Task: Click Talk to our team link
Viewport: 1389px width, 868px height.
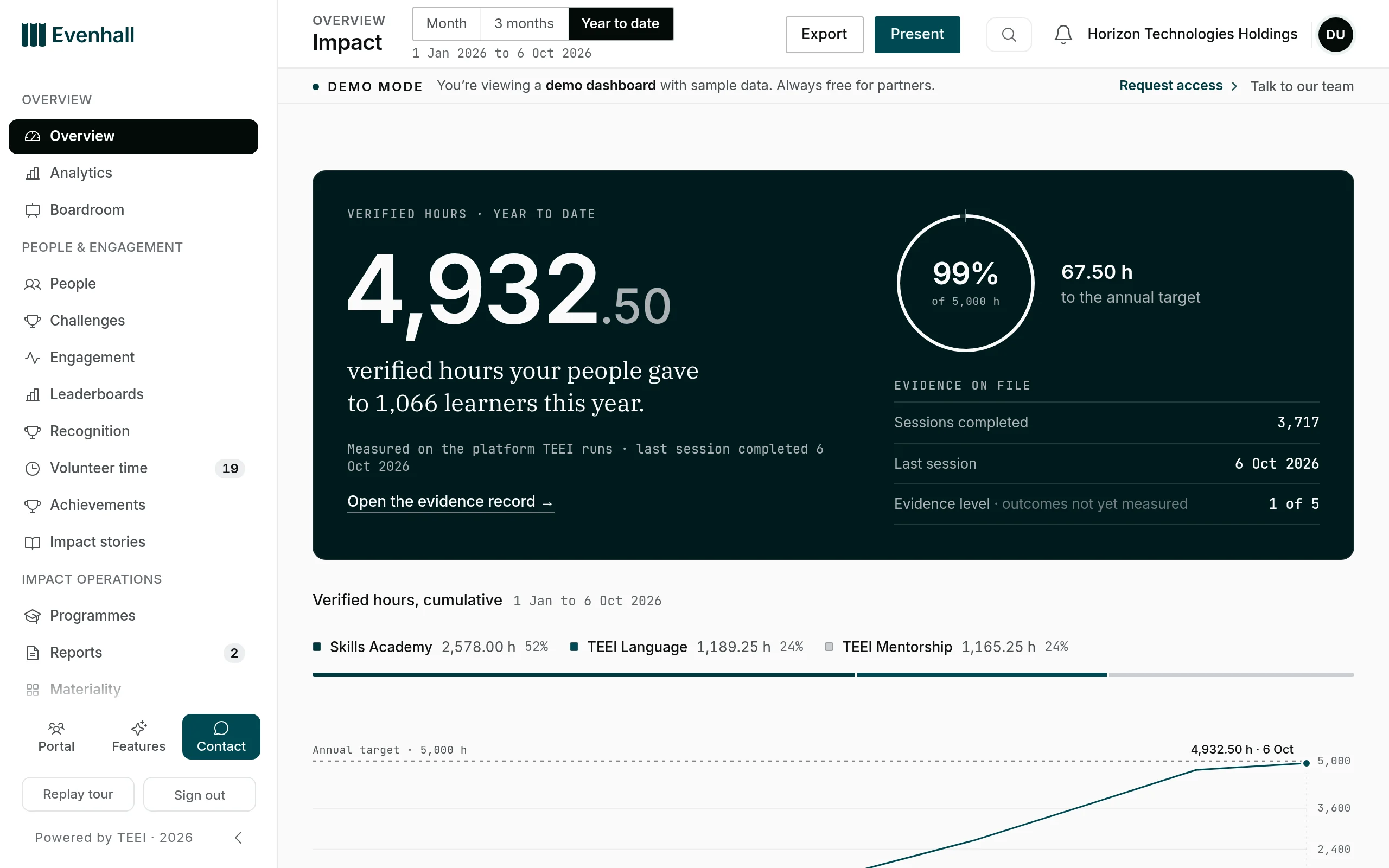Action: (x=1302, y=86)
